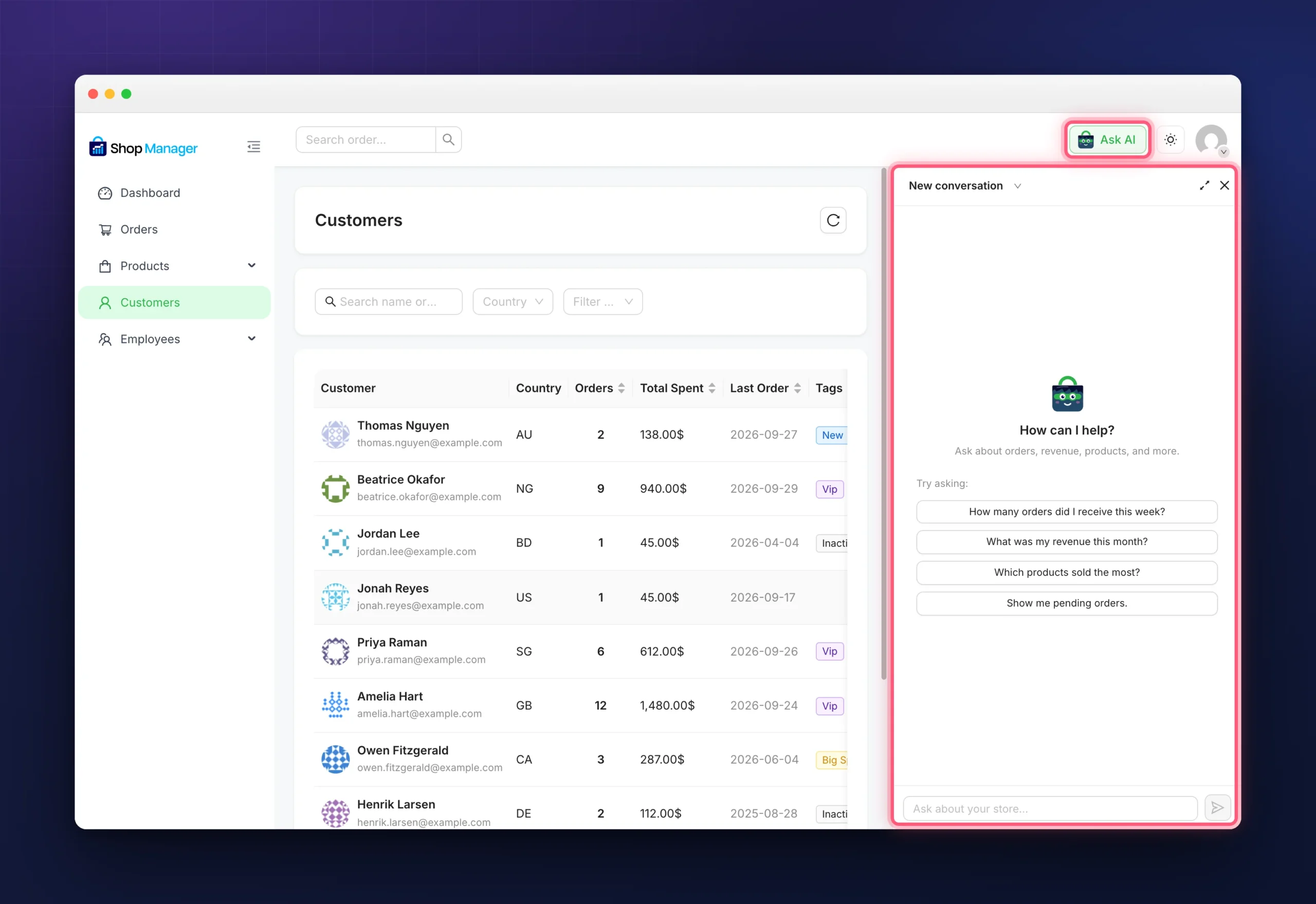Screen dimensions: 1316x904
Task: Choose 'Show me pending orders.' suggestion
Action: [1067, 603]
